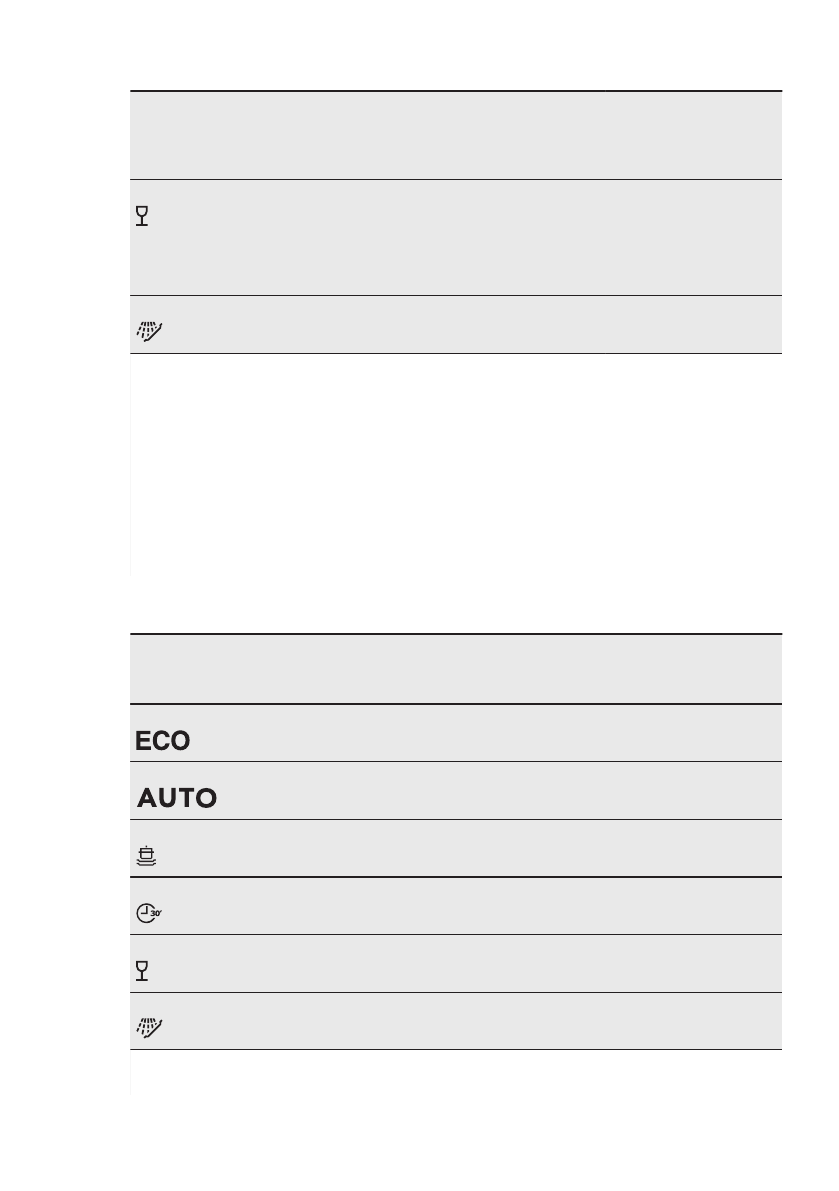Click the empty header row of the lower table
839x1191 pixels.
[455, 668]
